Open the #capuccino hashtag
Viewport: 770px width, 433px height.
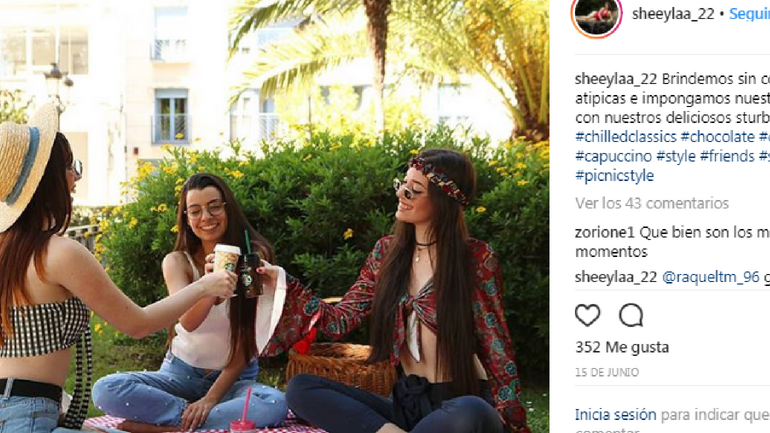tap(613, 156)
